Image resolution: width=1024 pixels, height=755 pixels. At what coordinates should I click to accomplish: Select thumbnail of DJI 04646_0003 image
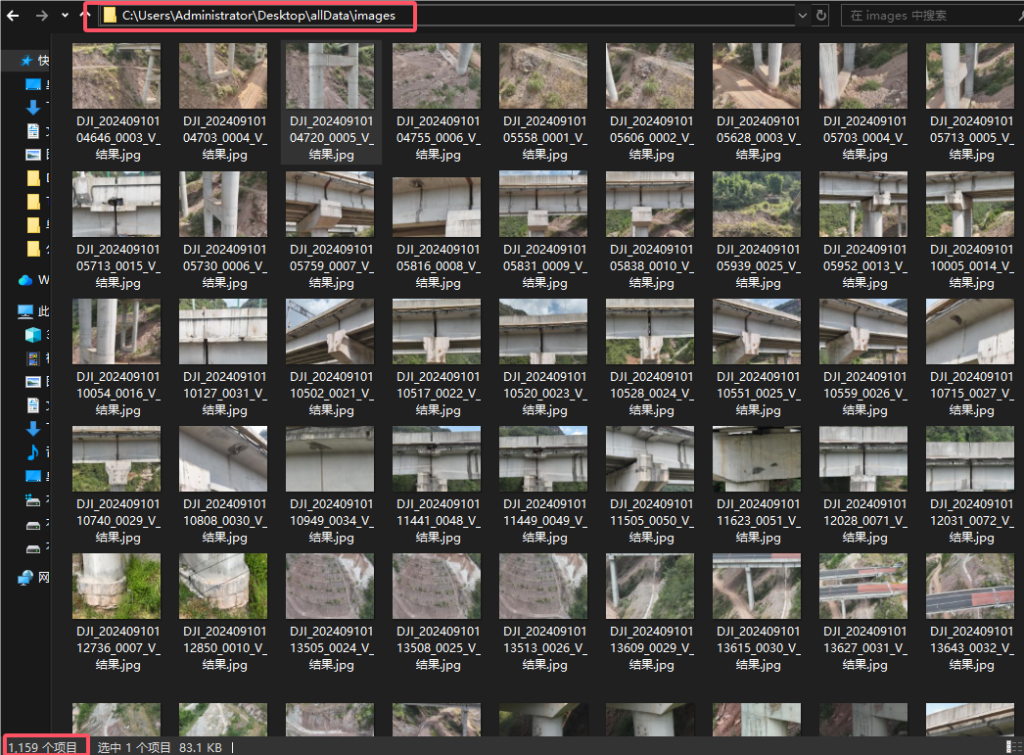[x=116, y=76]
